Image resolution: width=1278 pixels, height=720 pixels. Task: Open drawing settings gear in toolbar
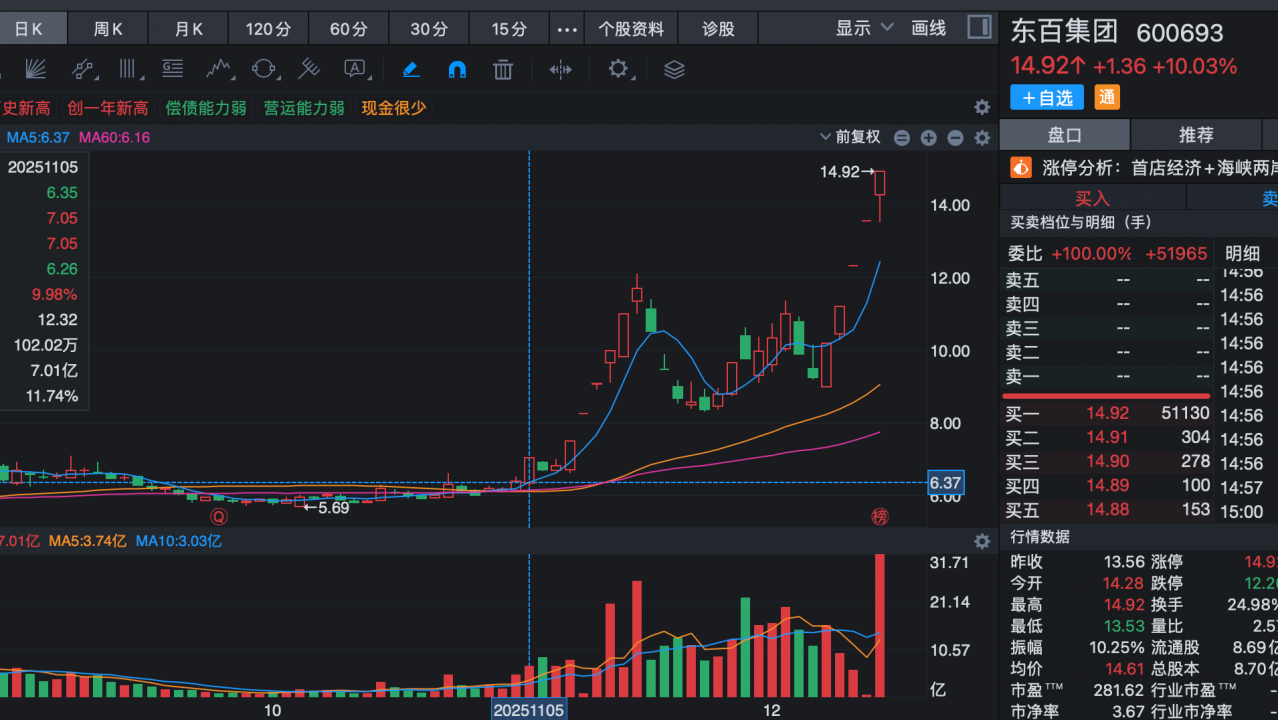(618, 69)
